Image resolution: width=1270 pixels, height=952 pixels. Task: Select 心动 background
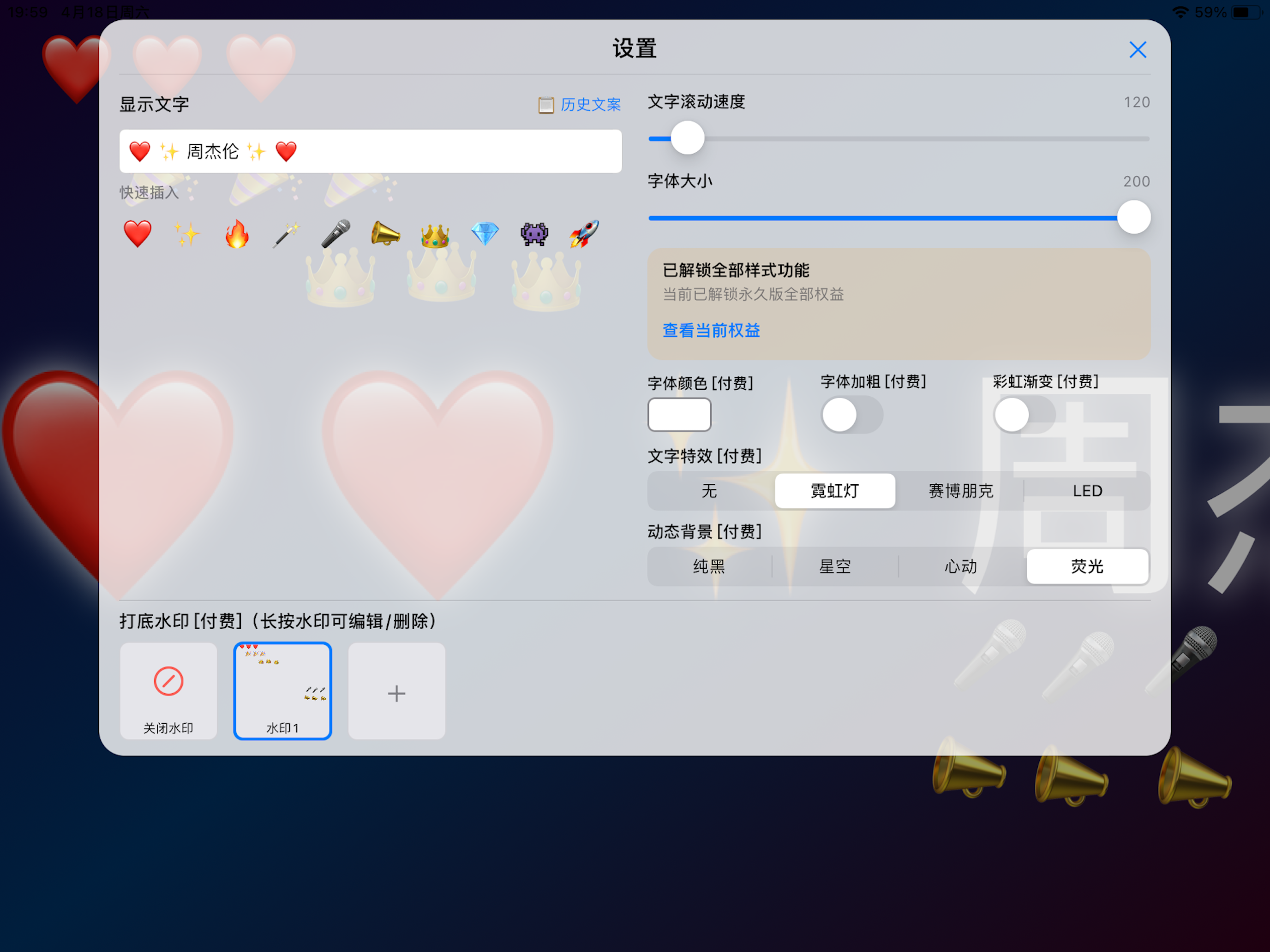[x=961, y=567]
